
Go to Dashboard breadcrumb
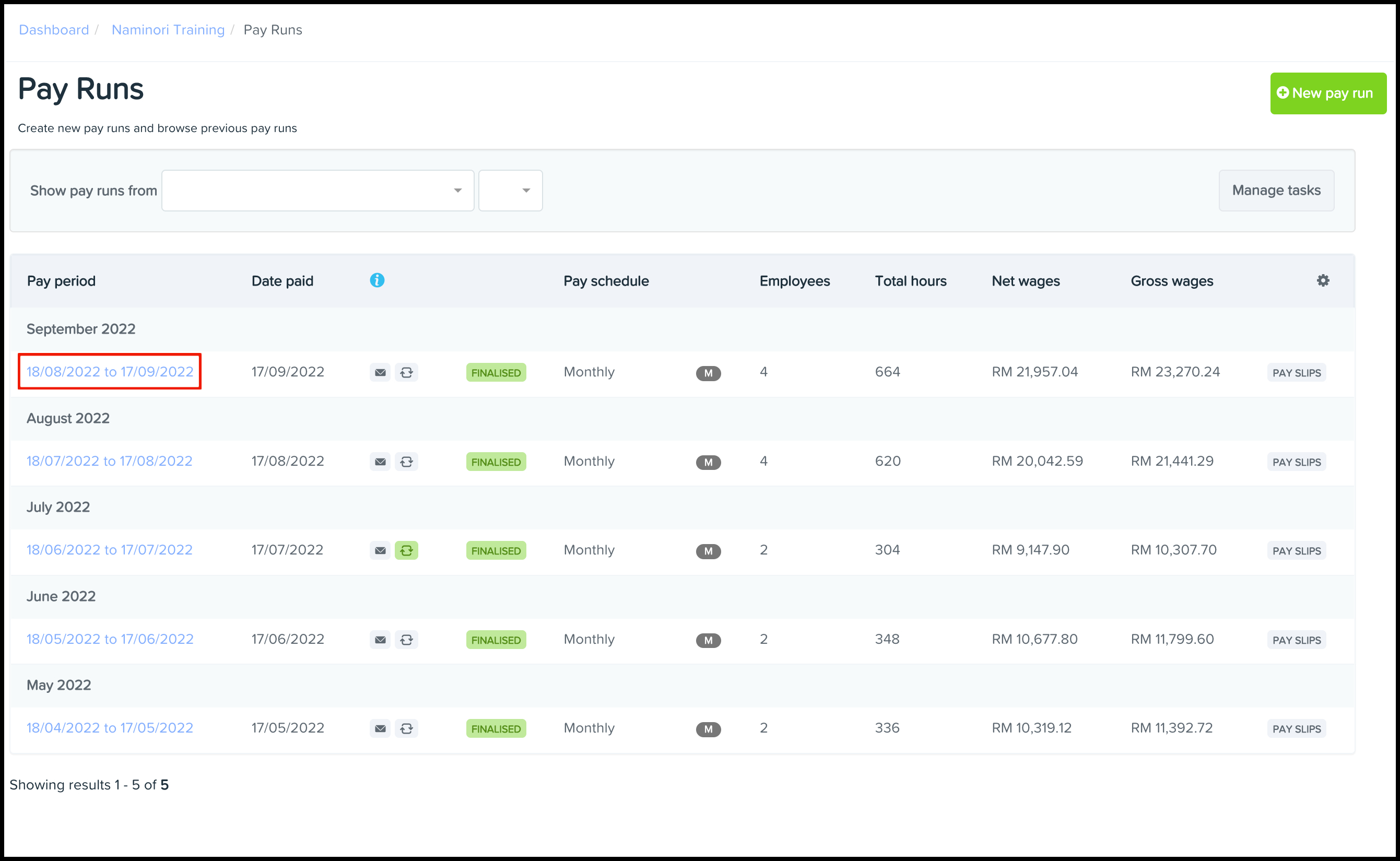click(x=54, y=30)
